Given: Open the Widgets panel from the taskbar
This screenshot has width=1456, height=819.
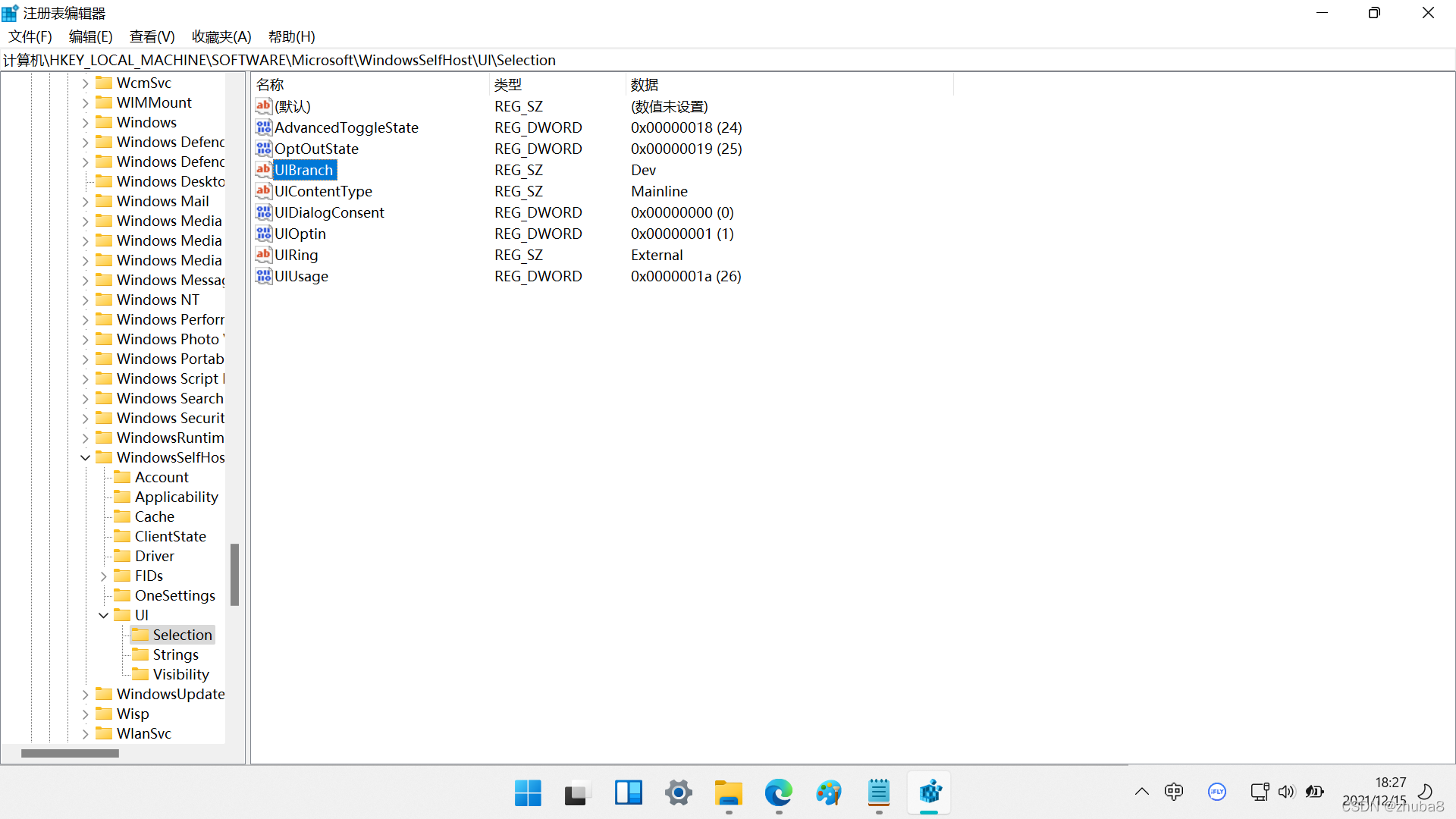Looking at the screenshot, I should (x=628, y=793).
